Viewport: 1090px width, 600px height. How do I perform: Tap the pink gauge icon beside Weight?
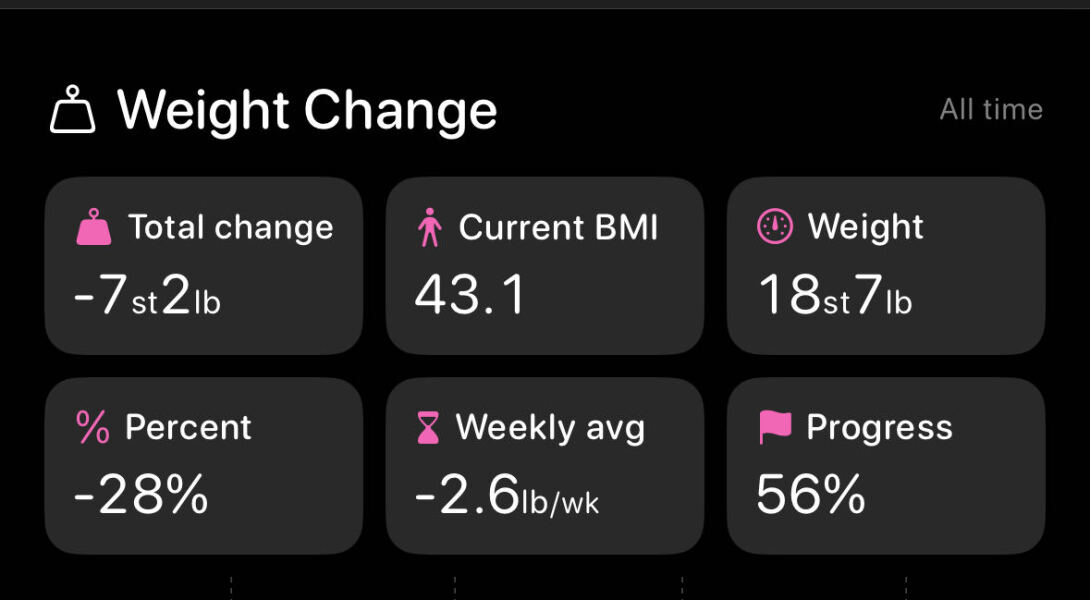pos(775,228)
